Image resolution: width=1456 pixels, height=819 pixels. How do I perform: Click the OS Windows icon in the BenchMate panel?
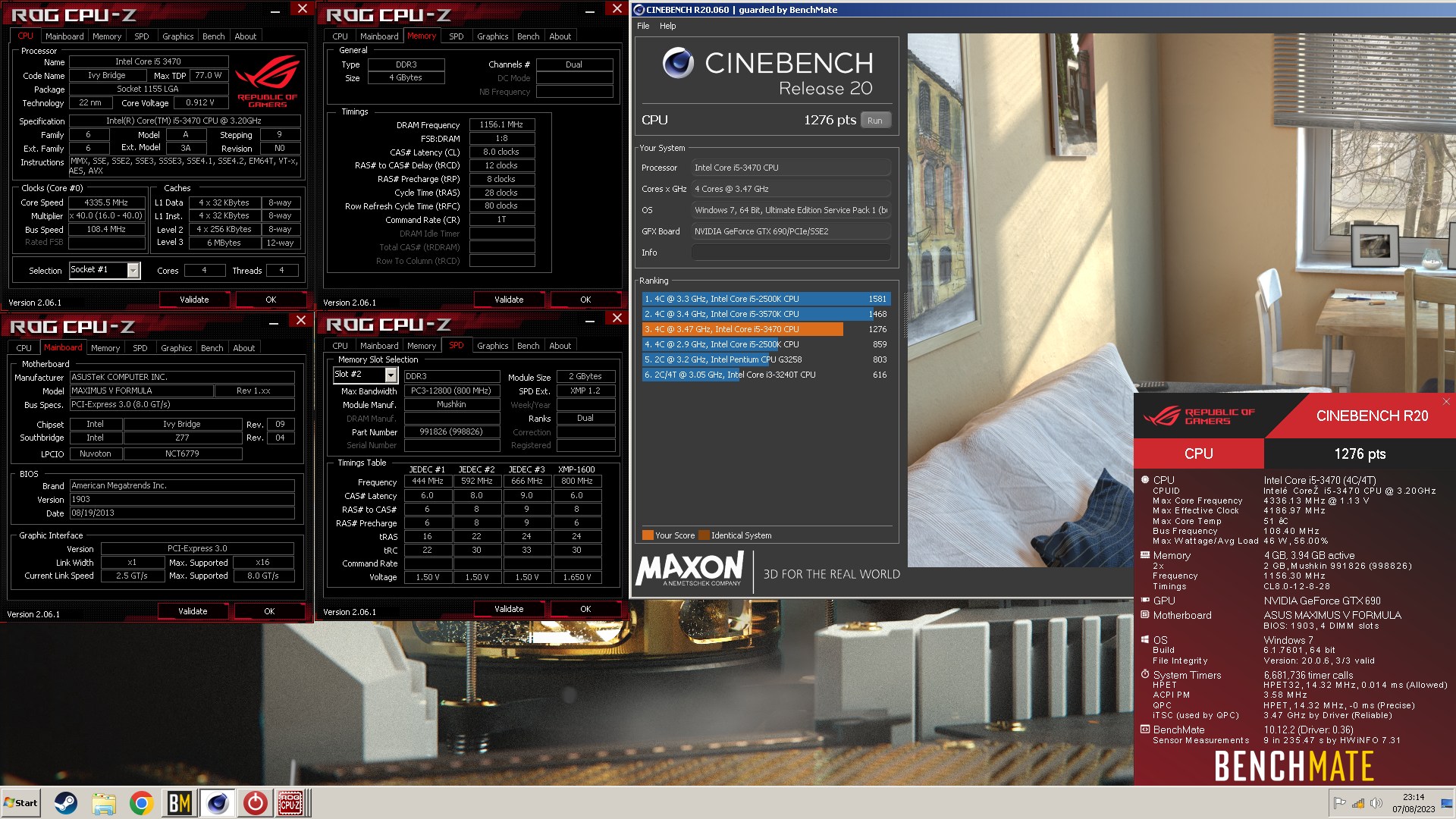coord(1145,639)
